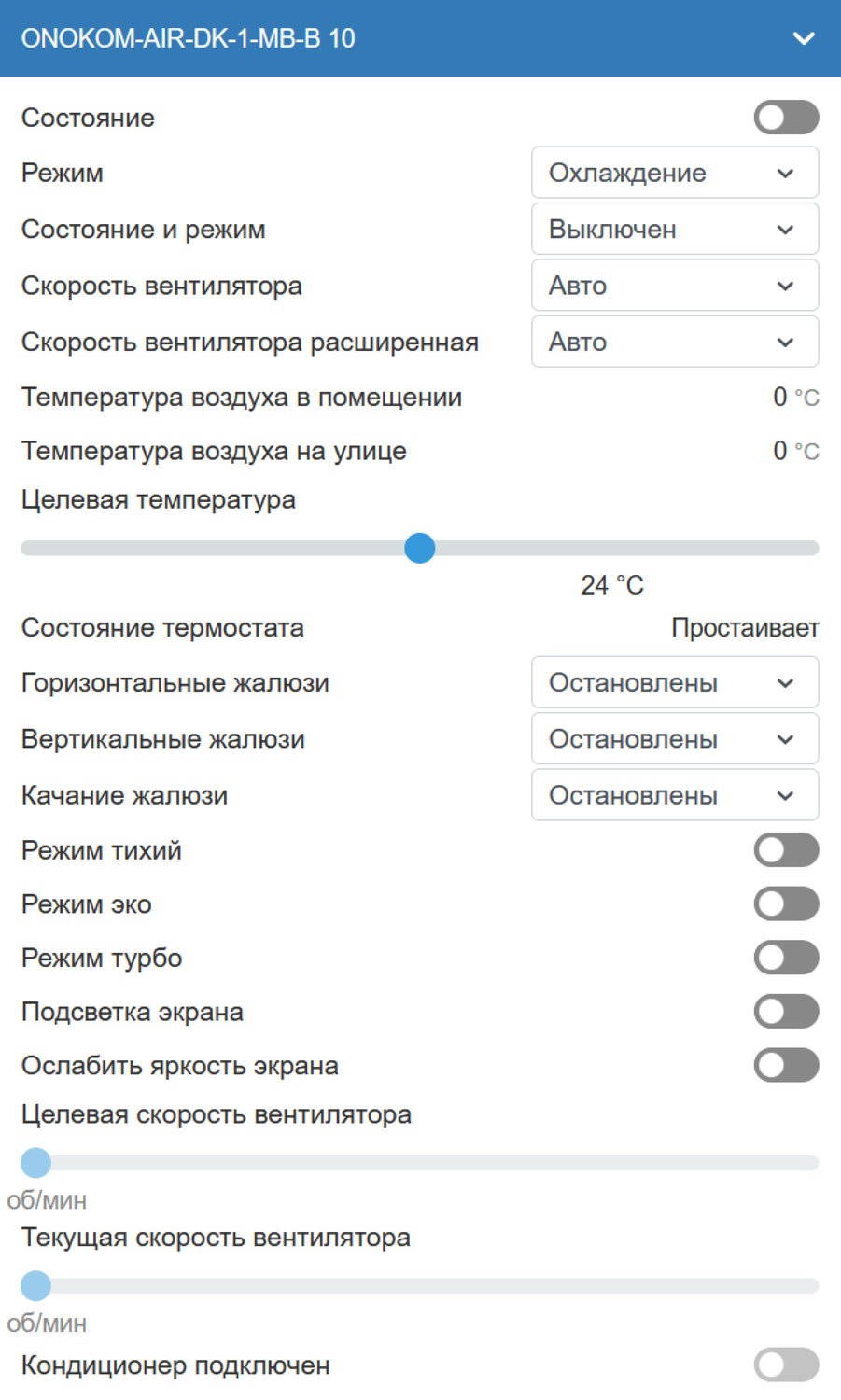Open the Горизонтальные жалюзи dropdown
Viewport: 841px width, 1400px height.
674,683
